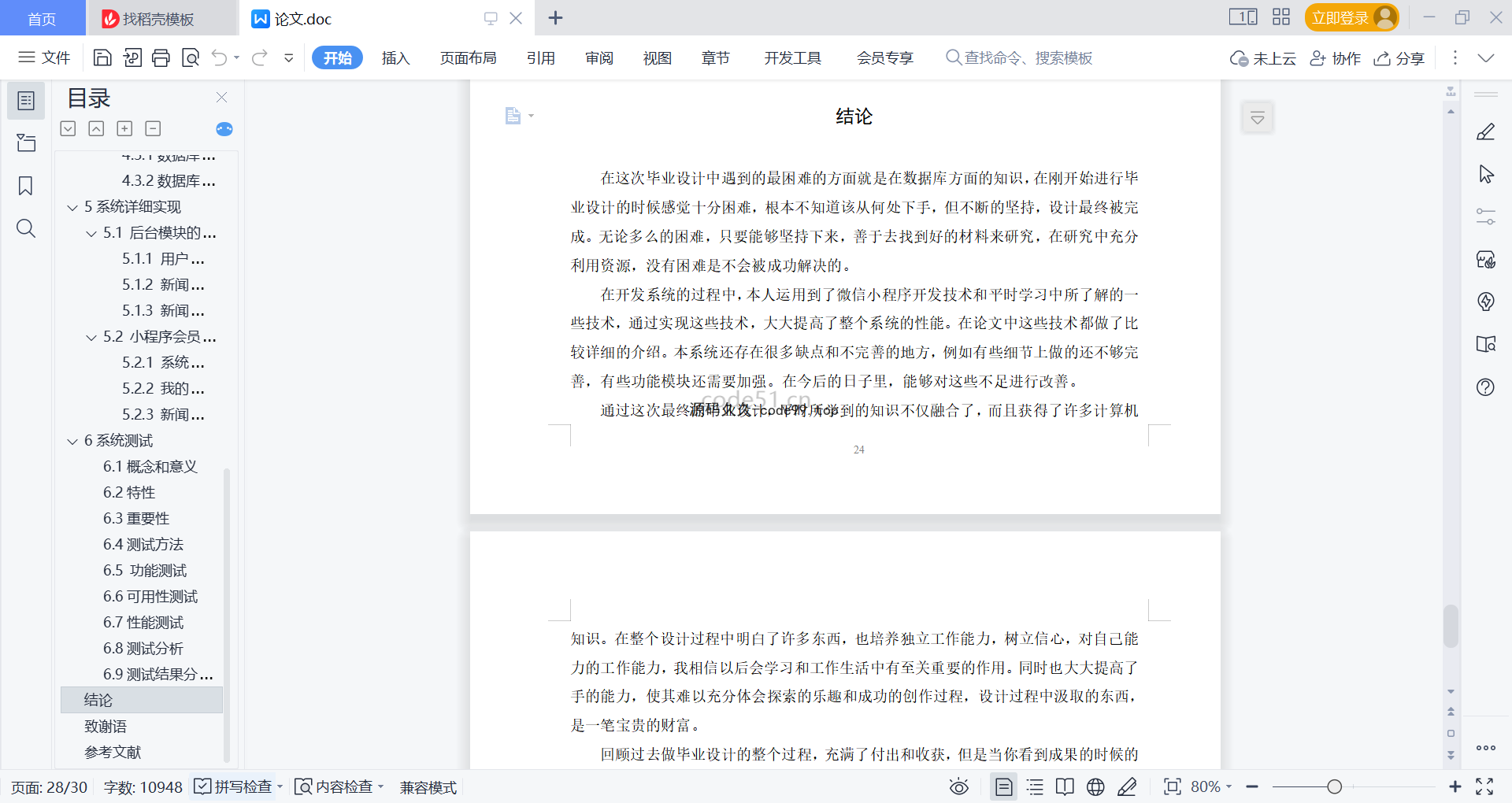Image resolution: width=1512 pixels, height=803 pixels.
Task: Click the fullscreen icon in status bar
Action: tap(1485, 786)
